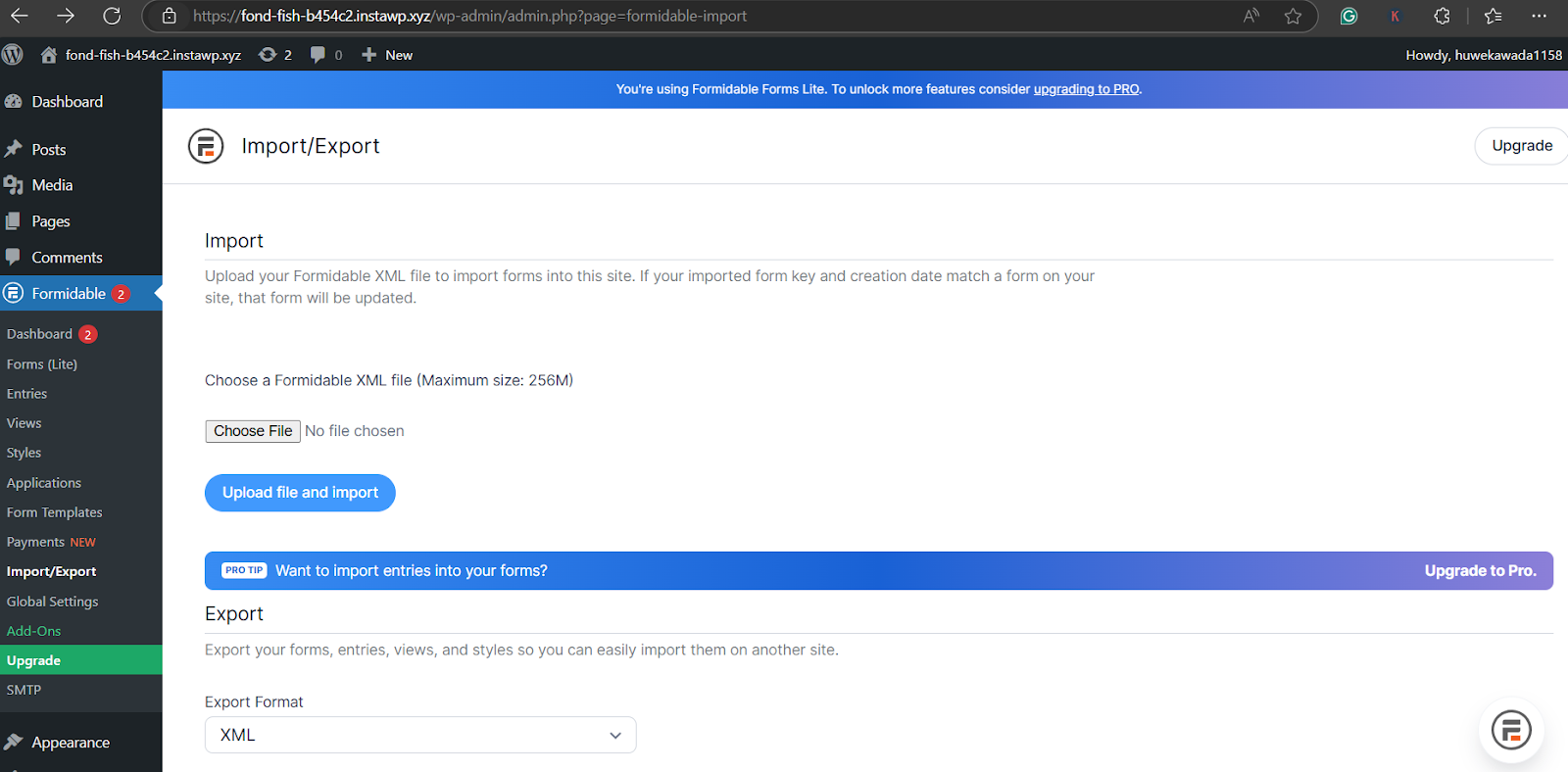Open the browser extensions puzzle icon
The image size is (1568, 772).
pos(1442,16)
